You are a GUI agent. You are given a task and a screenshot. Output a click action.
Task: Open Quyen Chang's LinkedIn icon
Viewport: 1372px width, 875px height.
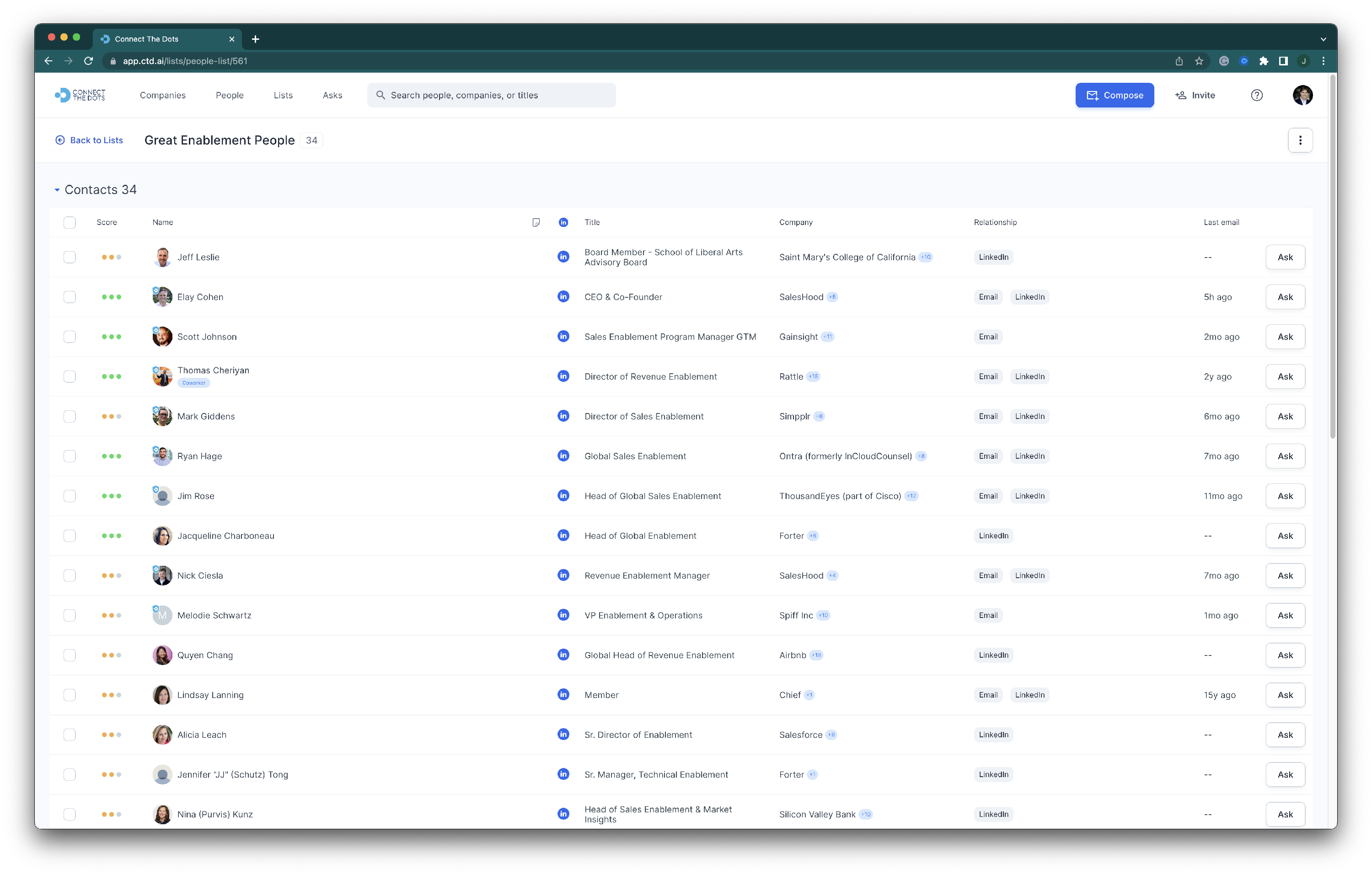[563, 655]
